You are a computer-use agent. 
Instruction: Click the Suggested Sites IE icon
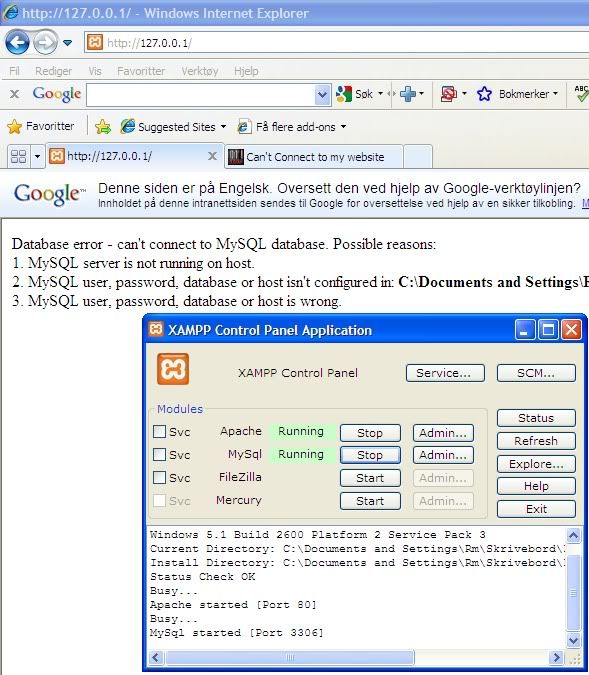coord(128,126)
